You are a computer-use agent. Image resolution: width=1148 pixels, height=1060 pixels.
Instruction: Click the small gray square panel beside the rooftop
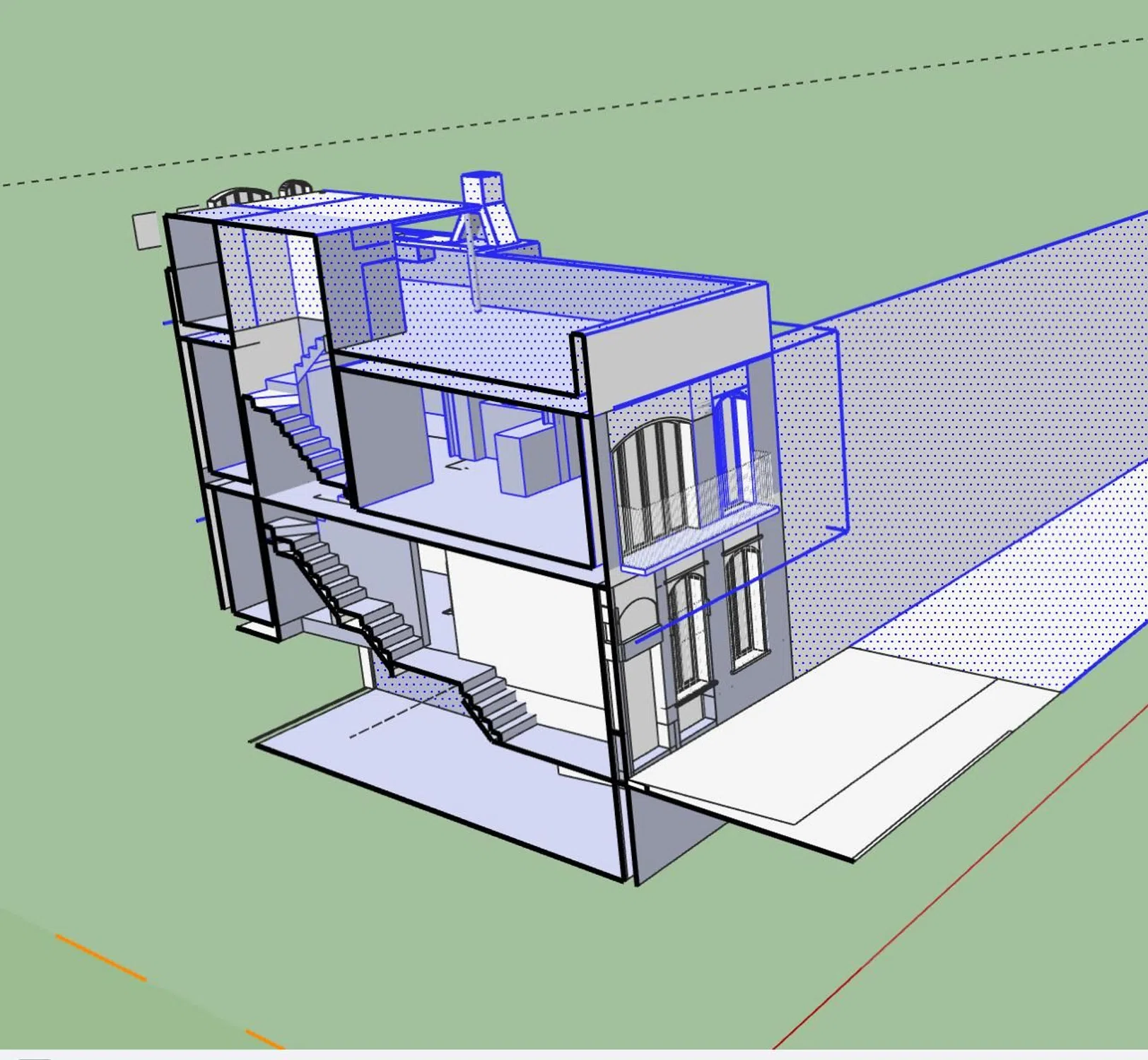pos(147,230)
